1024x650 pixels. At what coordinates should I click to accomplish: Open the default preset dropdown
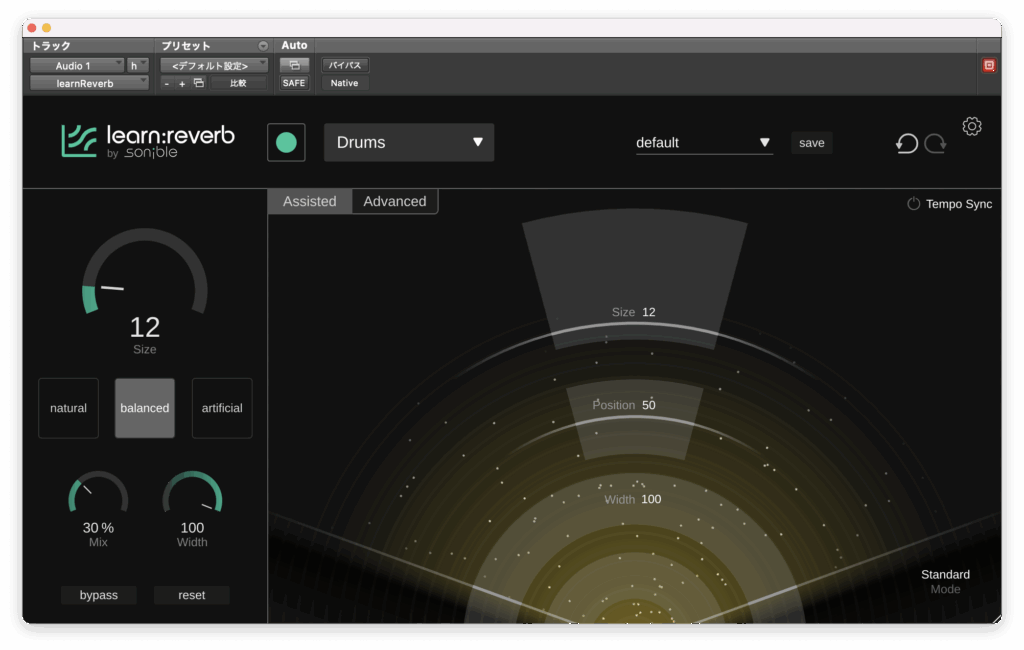coord(704,142)
